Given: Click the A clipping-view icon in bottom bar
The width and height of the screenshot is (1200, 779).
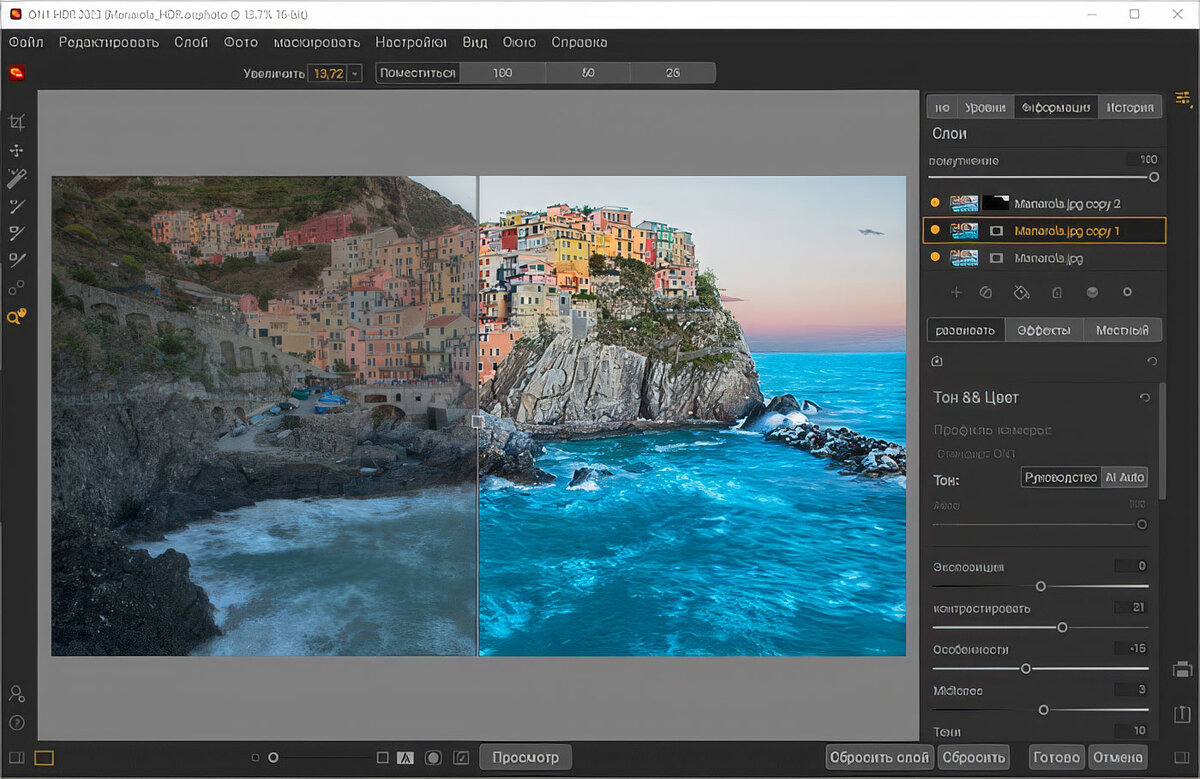Looking at the screenshot, I should click(405, 757).
